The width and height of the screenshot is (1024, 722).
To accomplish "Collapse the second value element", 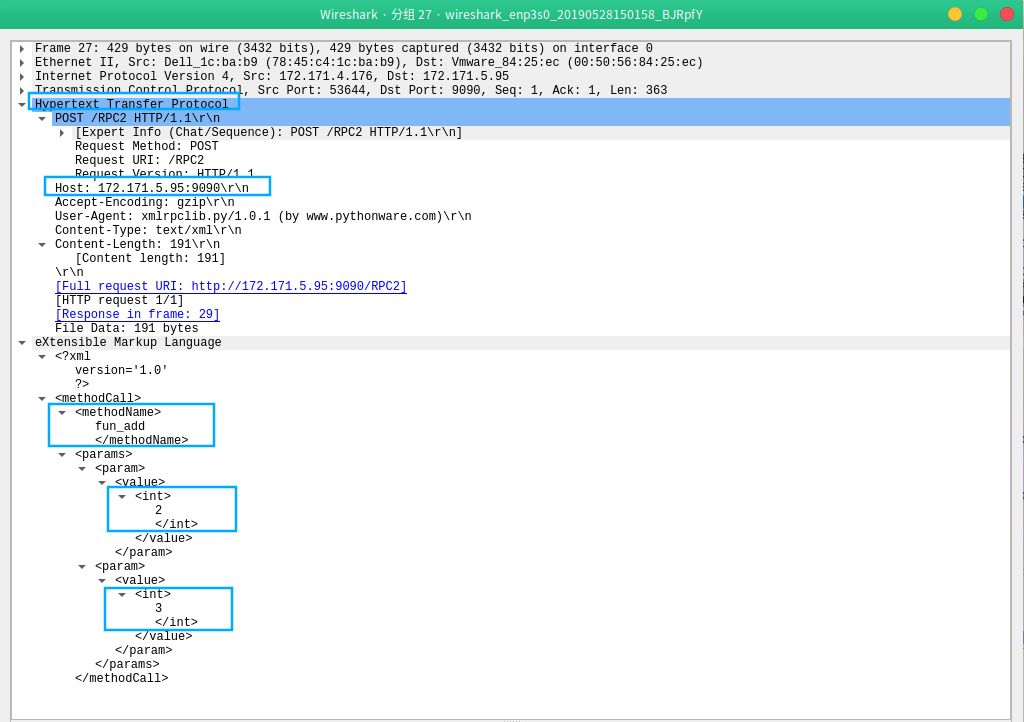I will coord(102,580).
